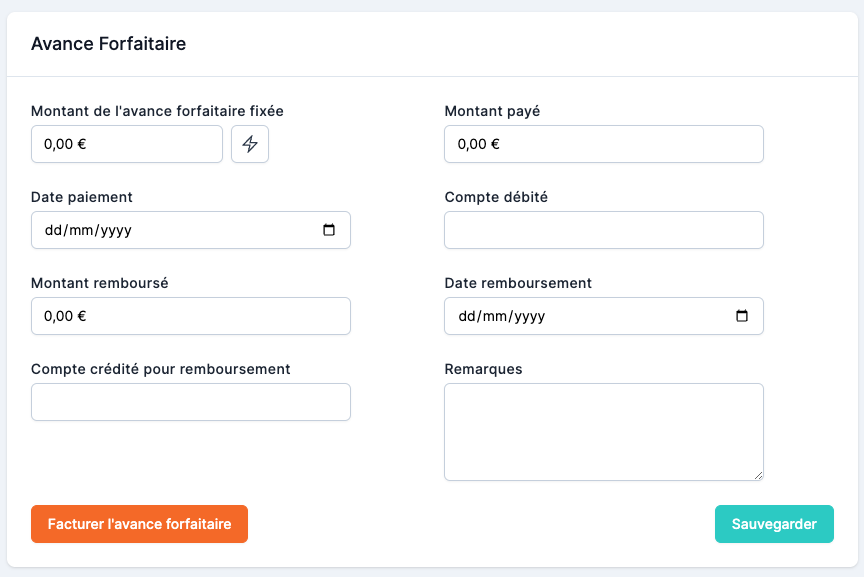Screen dimensions: 864x577
Task: Click the lightning bolt auto-calculate button
Action: [250, 144]
